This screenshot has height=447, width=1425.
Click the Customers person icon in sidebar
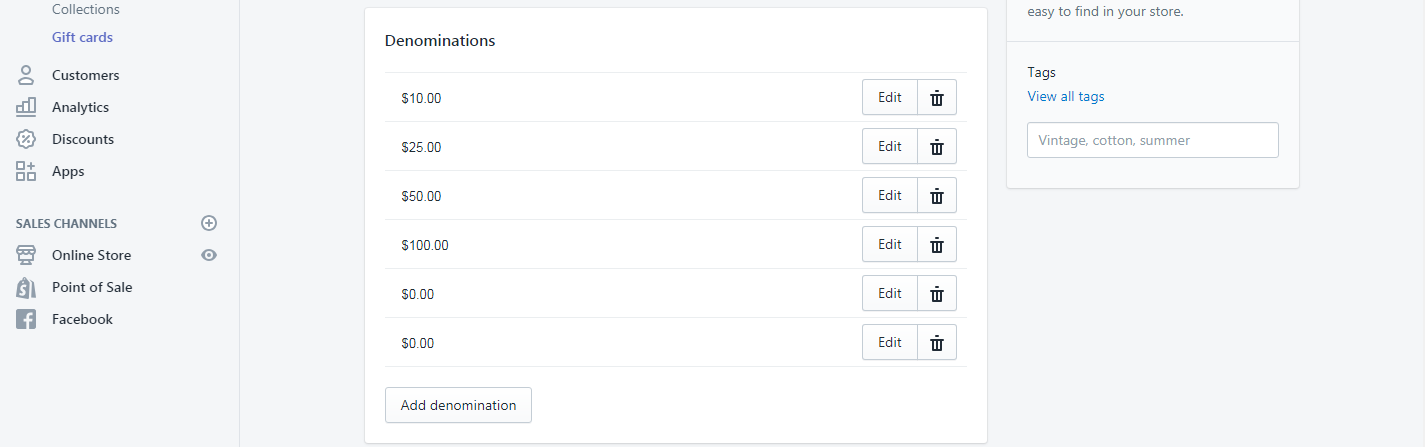coord(26,75)
